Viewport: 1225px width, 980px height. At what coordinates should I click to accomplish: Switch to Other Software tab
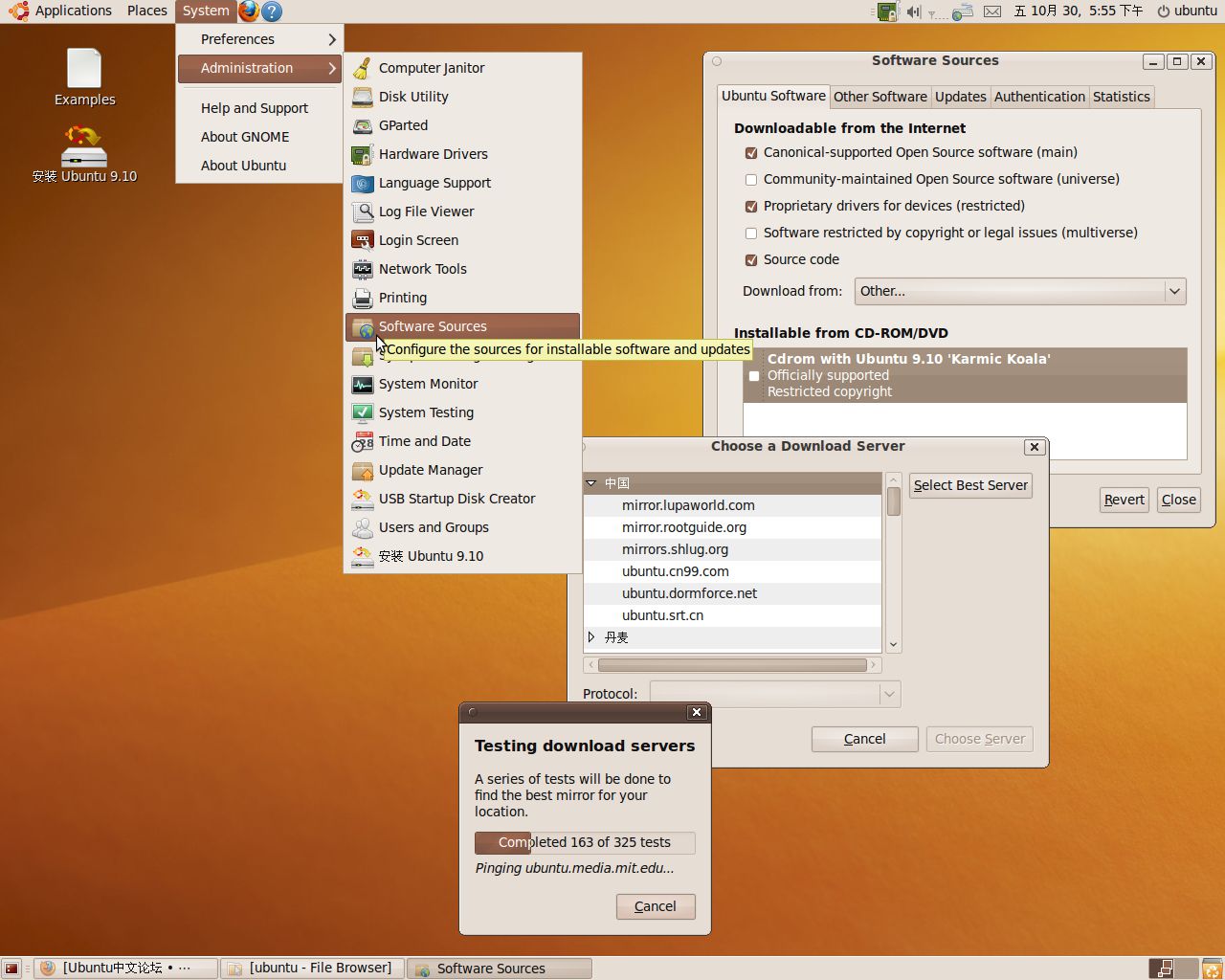click(880, 97)
